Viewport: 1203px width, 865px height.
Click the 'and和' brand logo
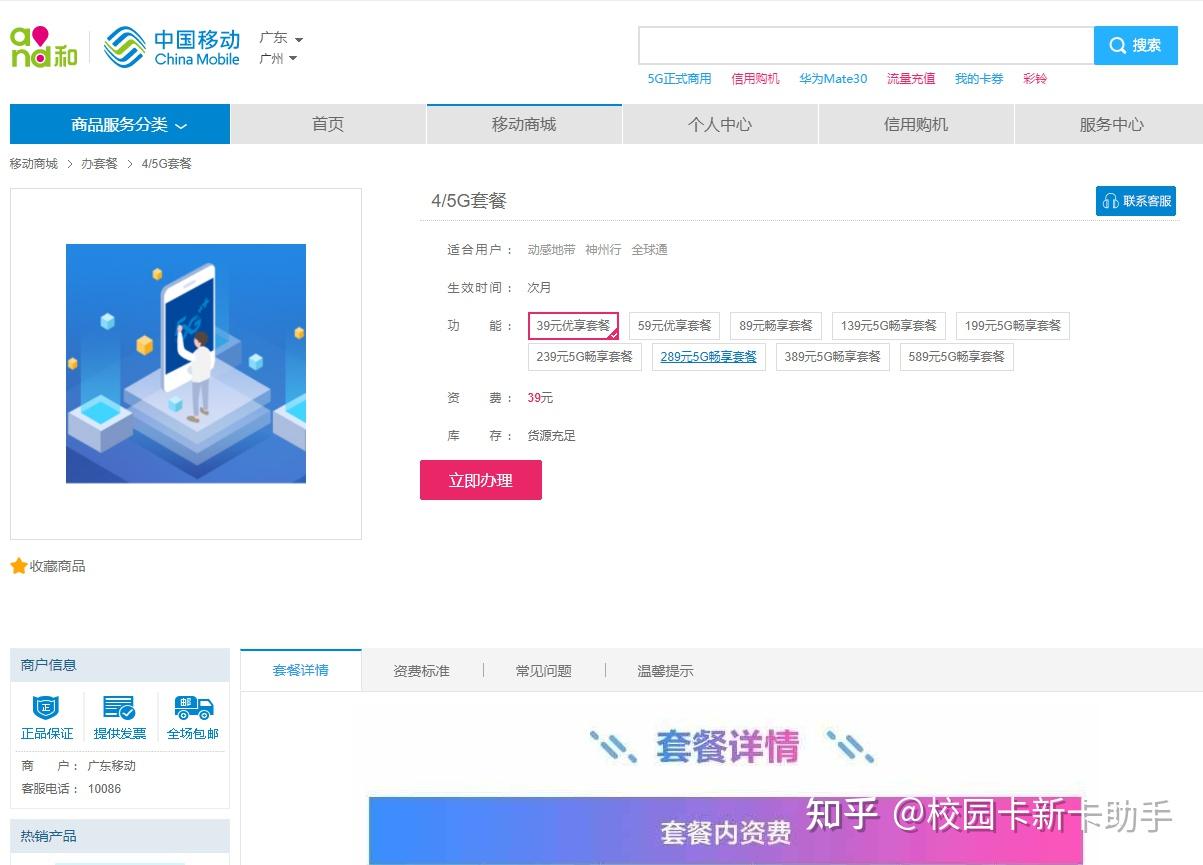[x=43, y=47]
